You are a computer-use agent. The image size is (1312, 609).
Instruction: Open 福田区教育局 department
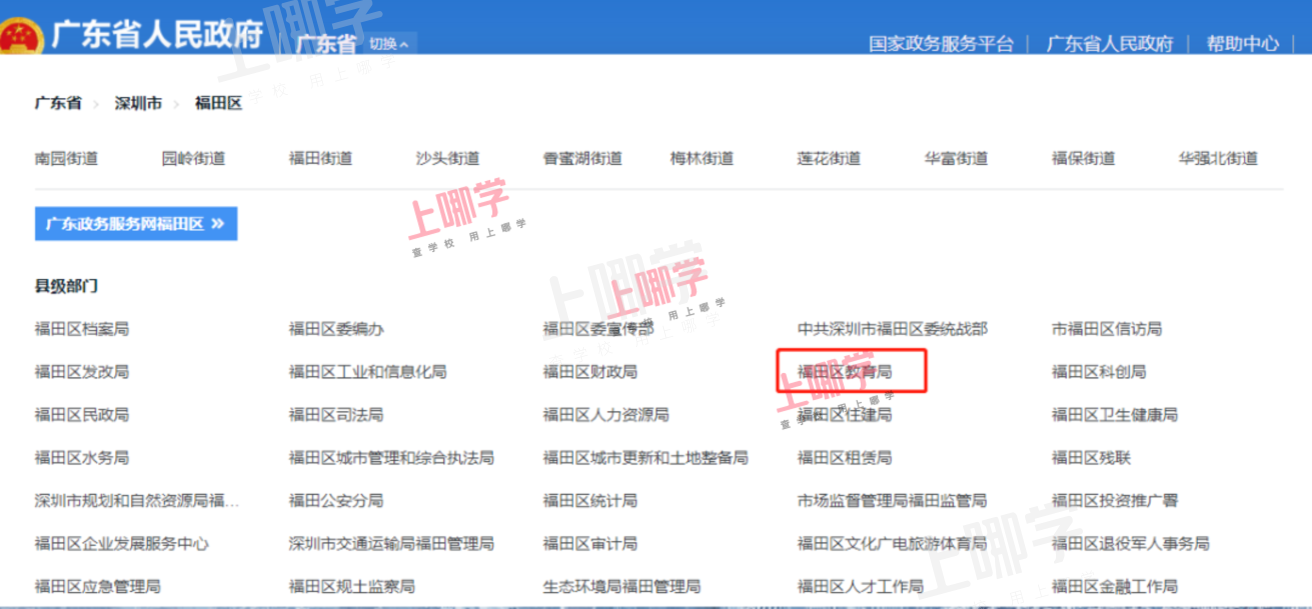(x=844, y=372)
